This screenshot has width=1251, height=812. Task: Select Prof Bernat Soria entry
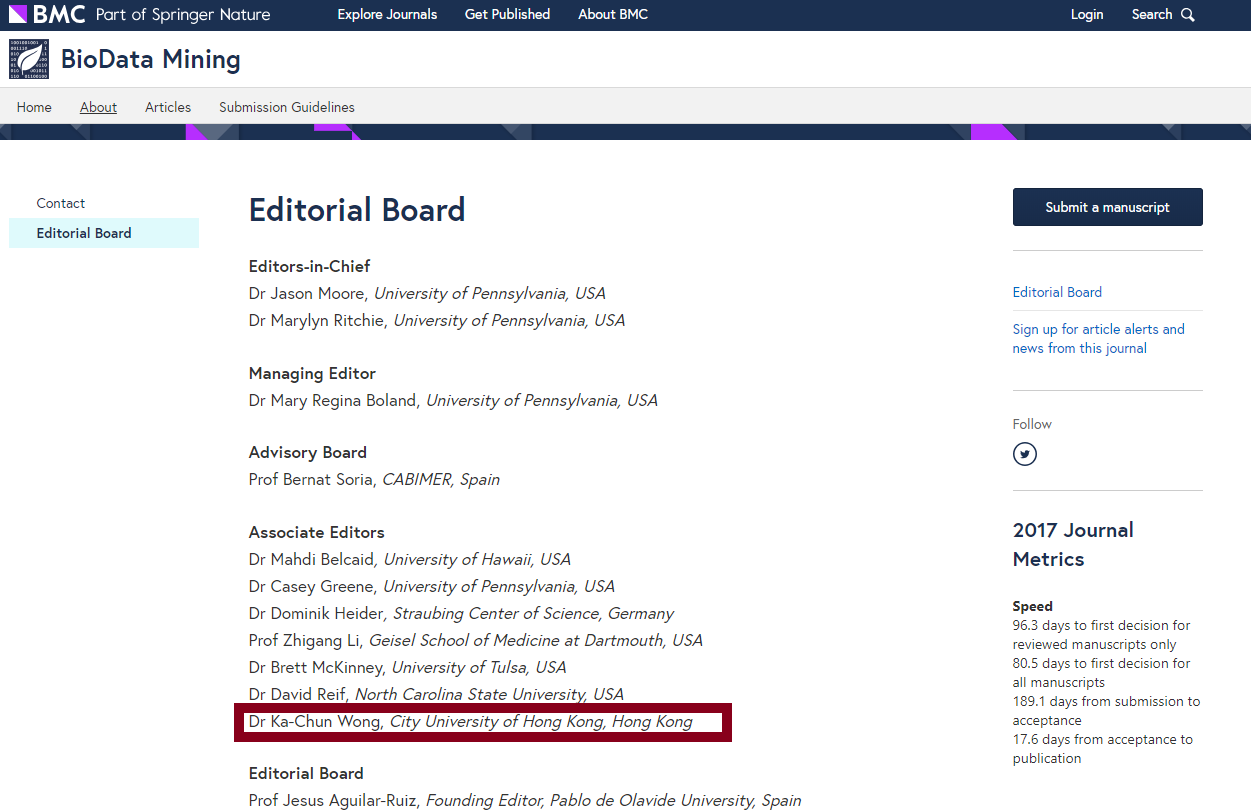click(x=374, y=479)
